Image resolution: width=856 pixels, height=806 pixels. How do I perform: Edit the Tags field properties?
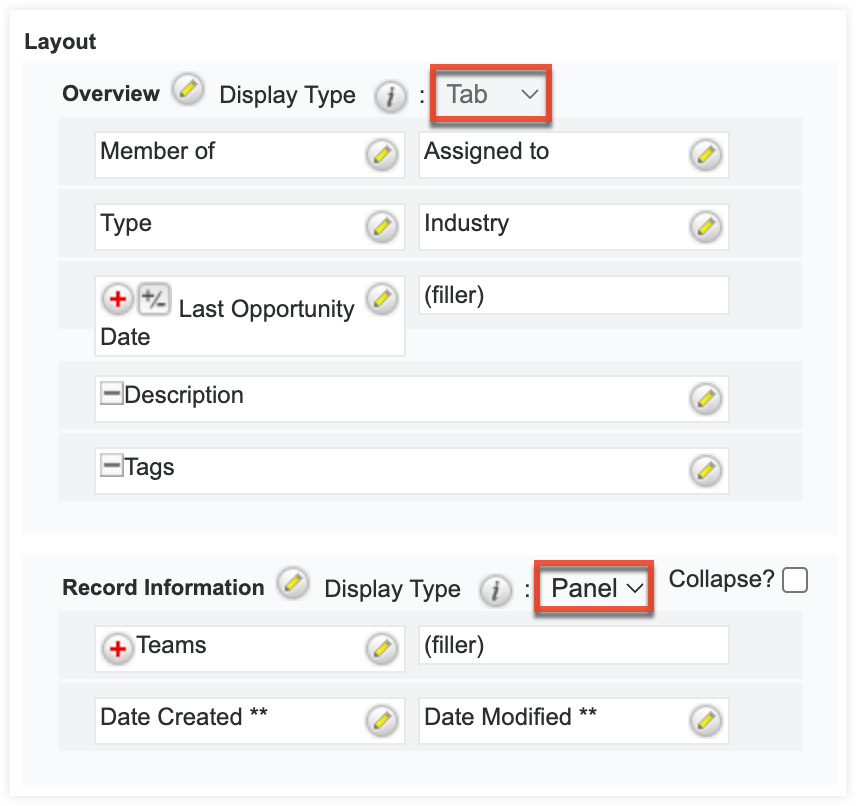[x=706, y=471]
